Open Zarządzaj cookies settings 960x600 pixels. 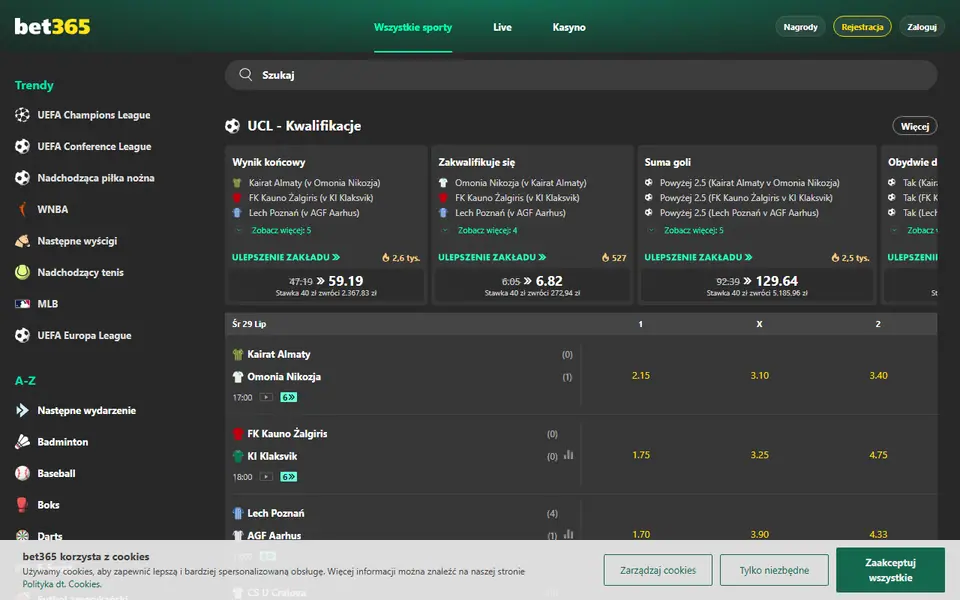tap(658, 570)
